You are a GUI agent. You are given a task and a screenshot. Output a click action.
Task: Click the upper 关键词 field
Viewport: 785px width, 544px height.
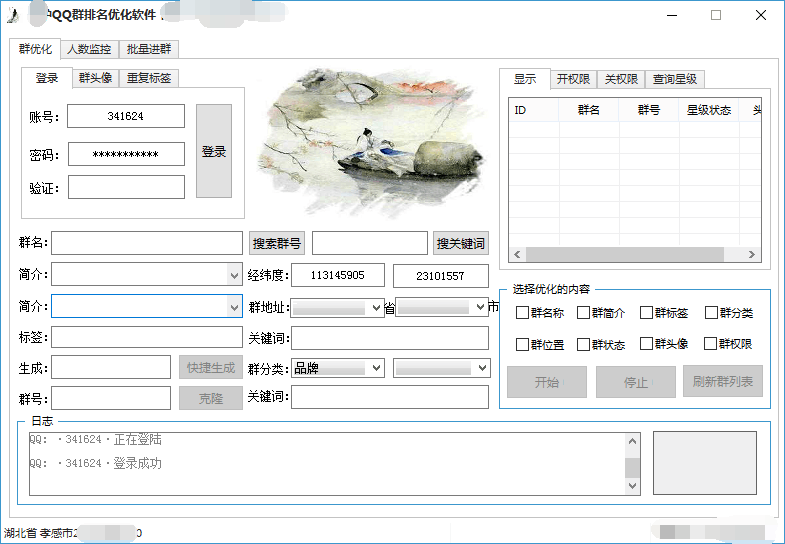[390, 338]
